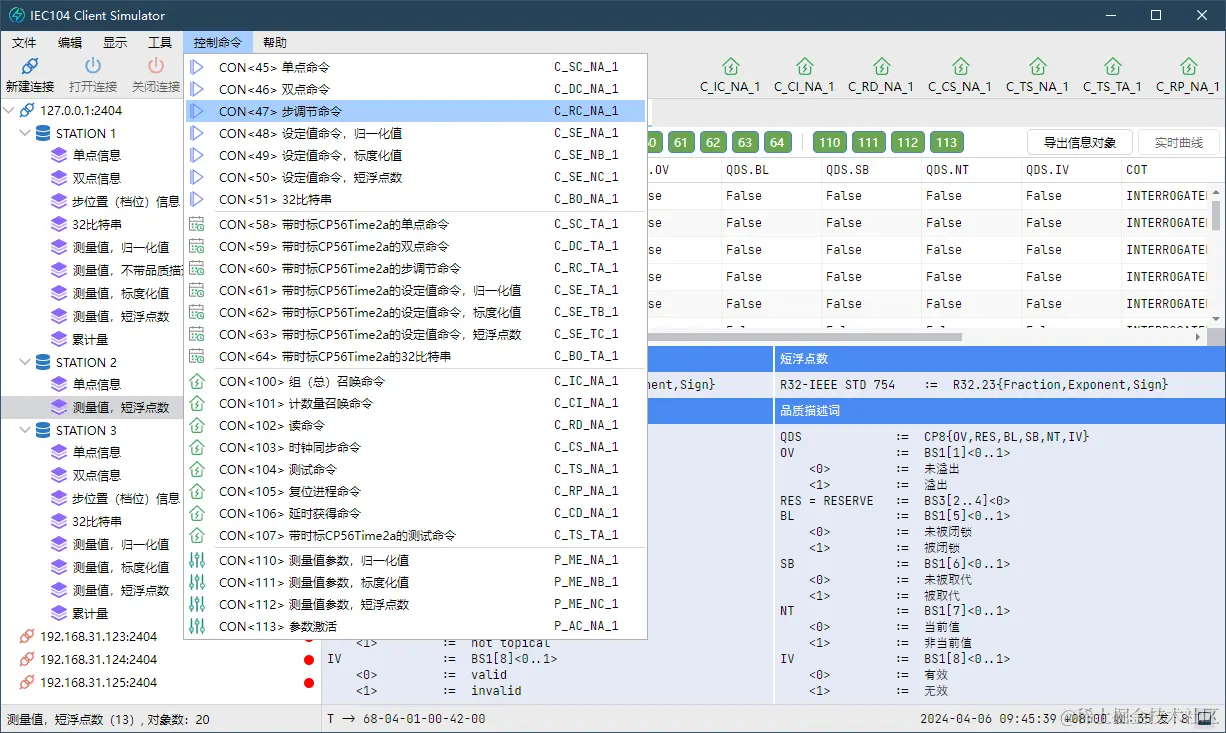Click the calendar icon beside CON<58> command

click(x=197, y=224)
